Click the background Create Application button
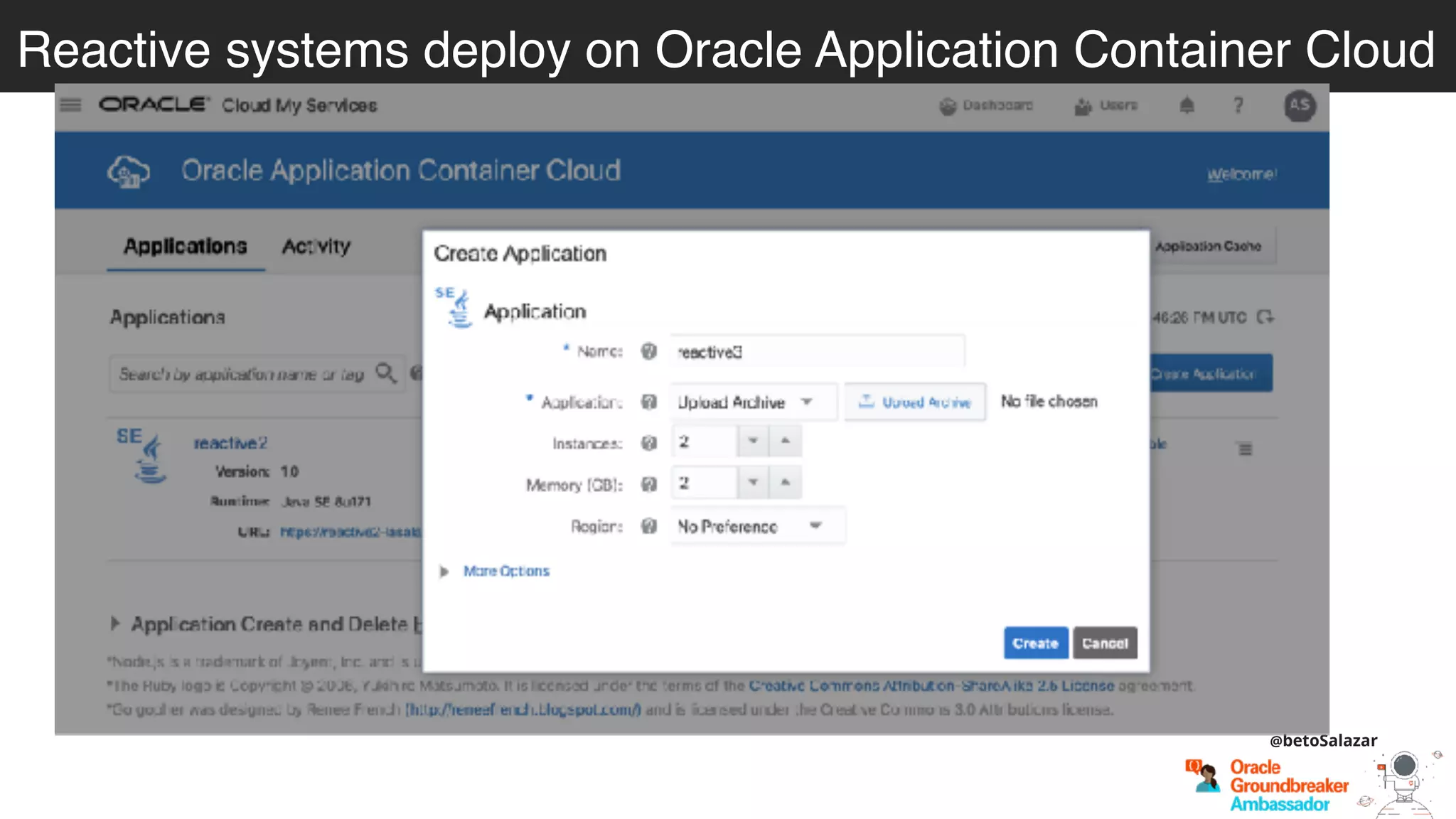Viewport: 1456px width, 819px height. tap(1211, 373)
